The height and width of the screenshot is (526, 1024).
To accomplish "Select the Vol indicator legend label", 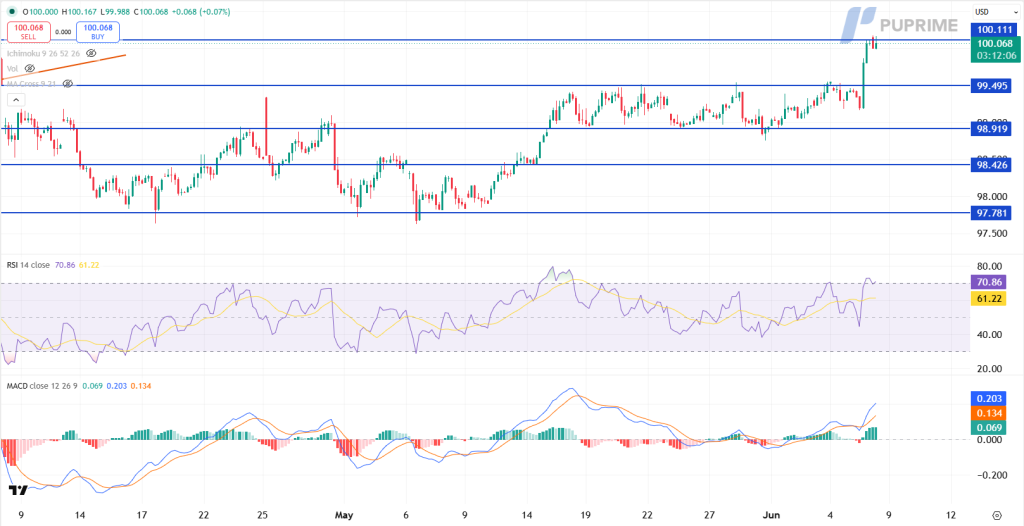I will click(12, 68).
